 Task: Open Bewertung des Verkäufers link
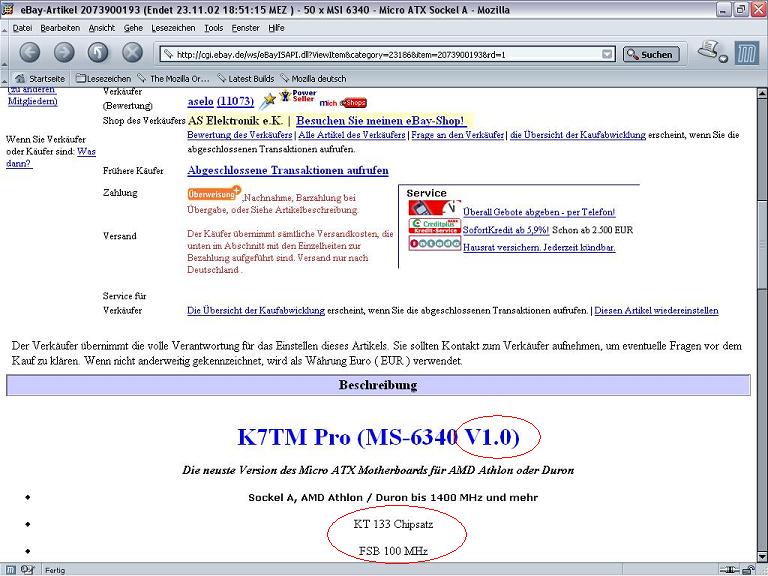[x=240, y=135]
